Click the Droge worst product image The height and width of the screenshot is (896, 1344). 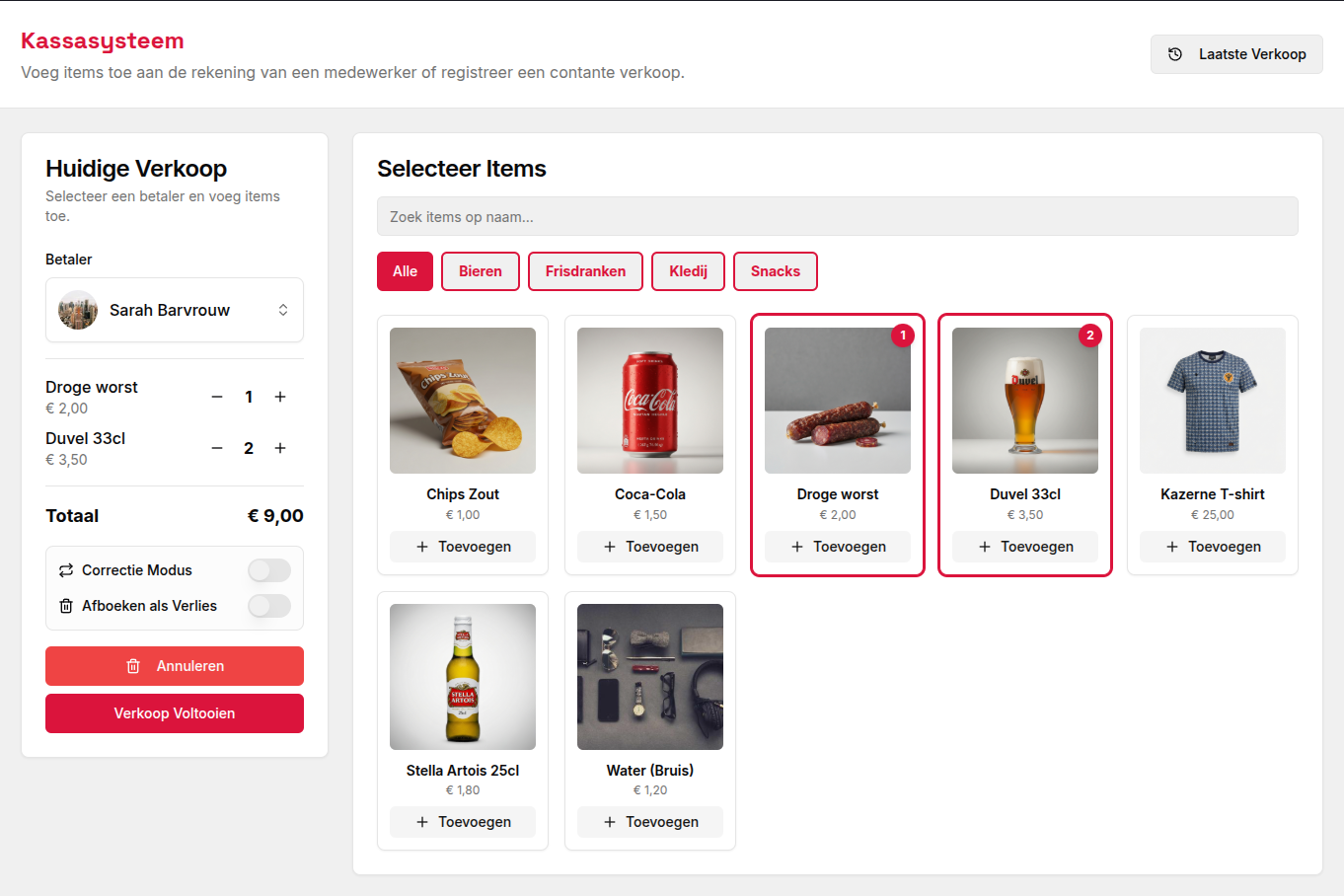pyautogui.click(x=838, y=401)
